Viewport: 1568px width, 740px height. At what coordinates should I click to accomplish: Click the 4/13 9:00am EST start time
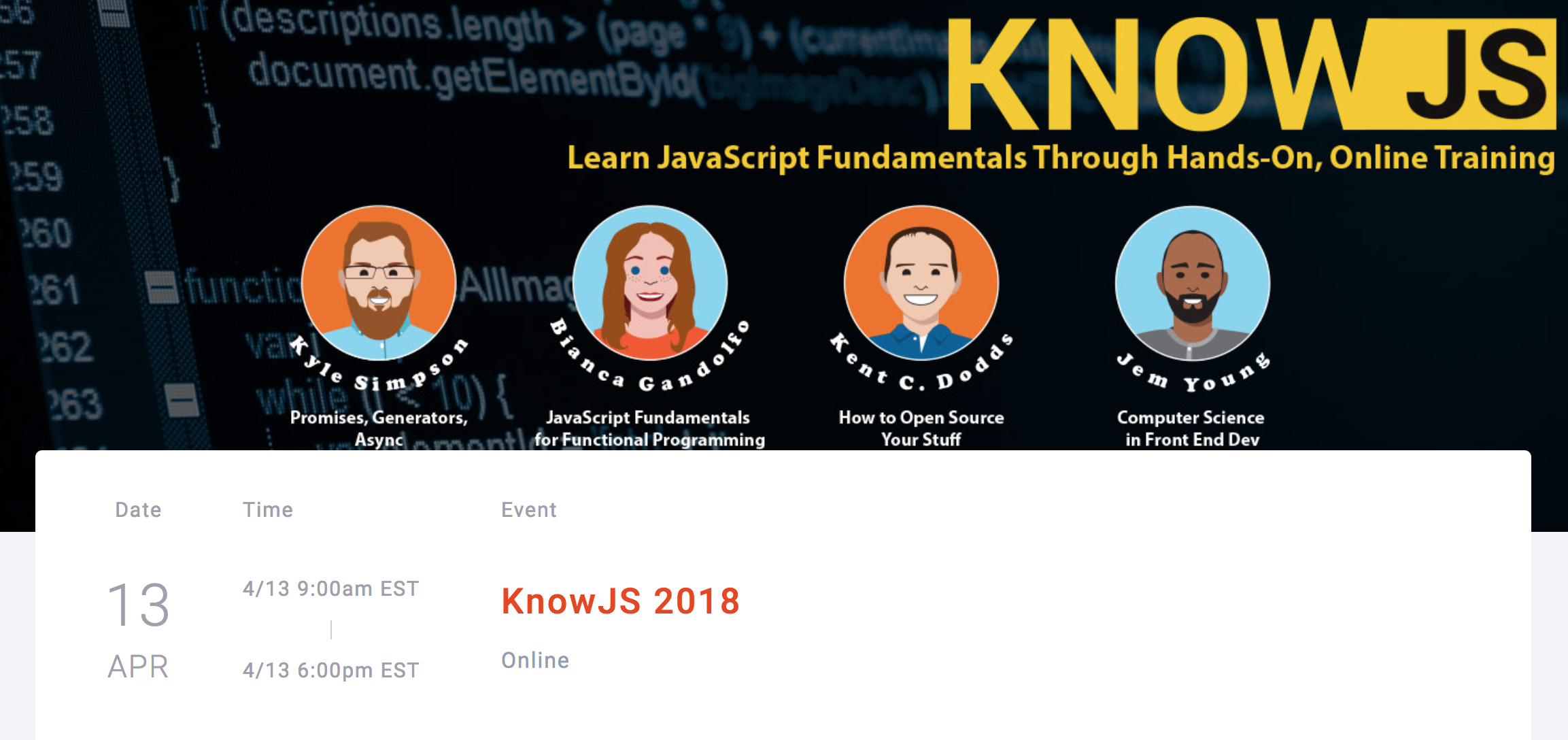[330, 588]
